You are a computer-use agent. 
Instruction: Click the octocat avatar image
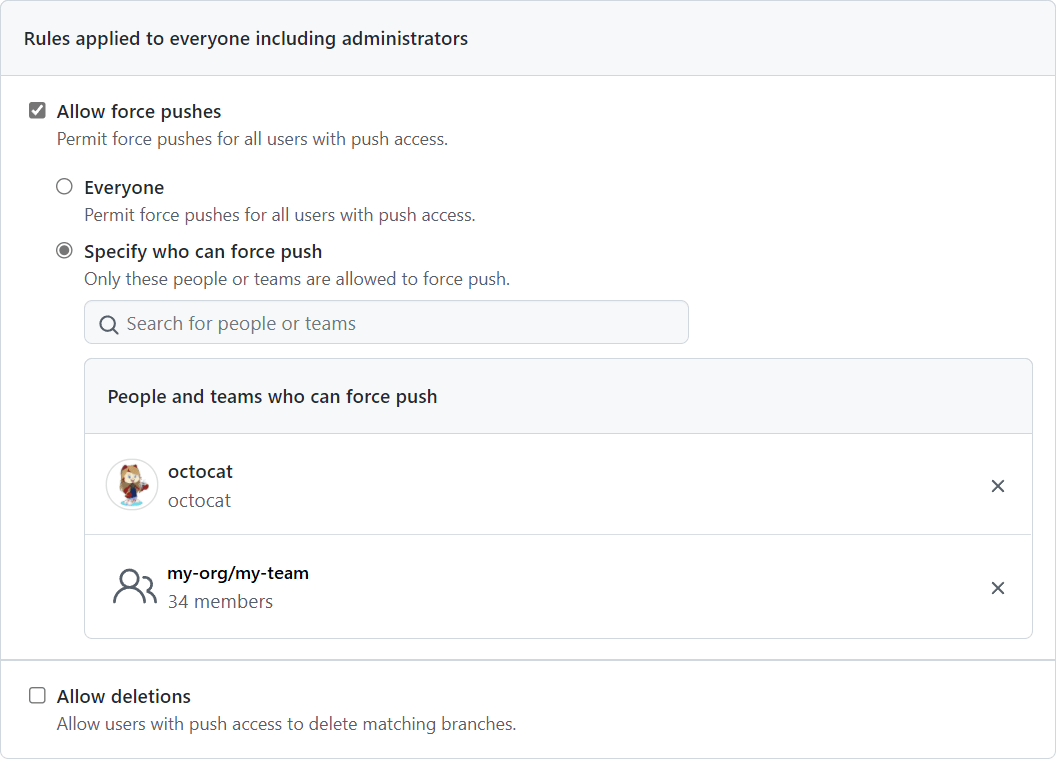click(x=132, y=485)
